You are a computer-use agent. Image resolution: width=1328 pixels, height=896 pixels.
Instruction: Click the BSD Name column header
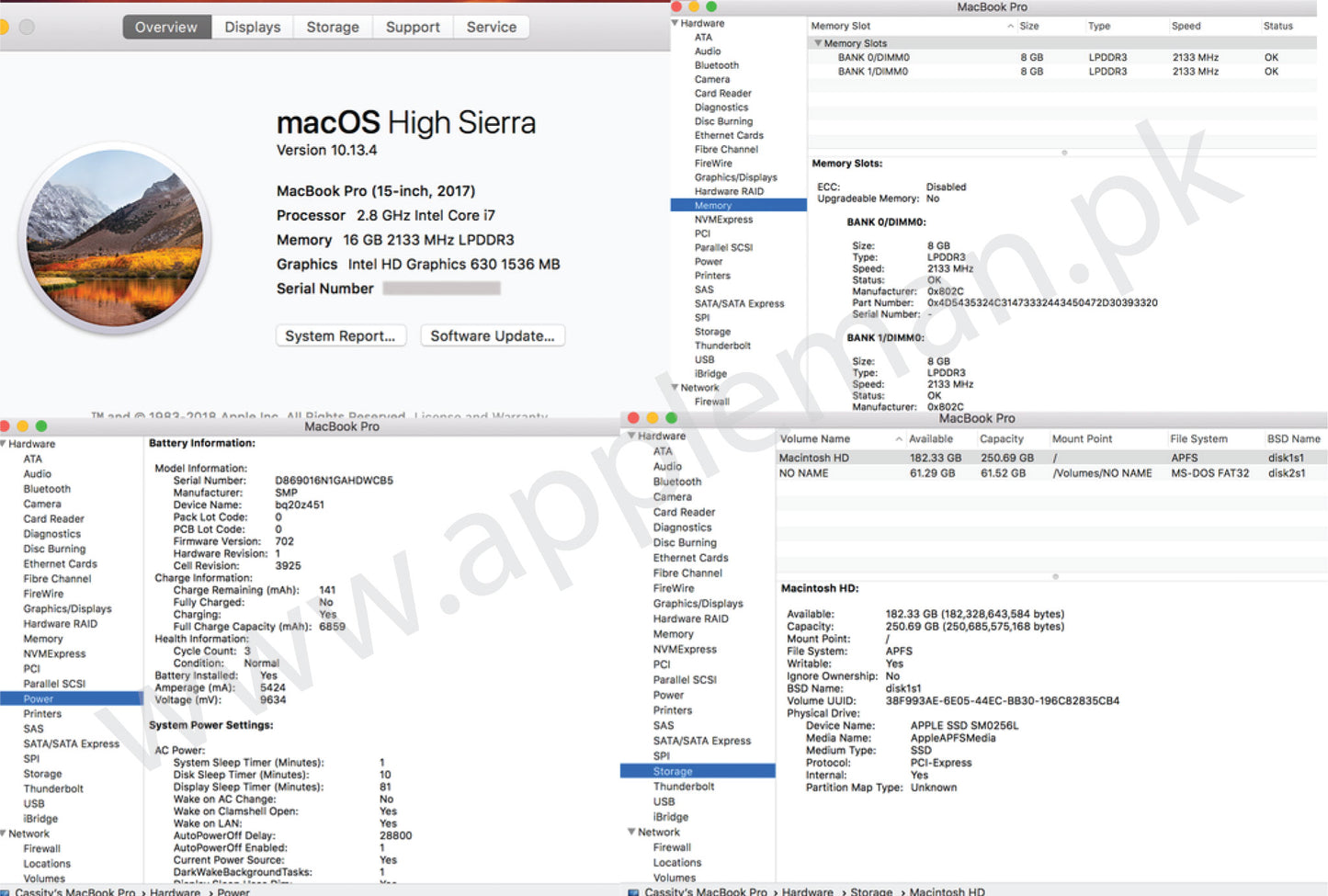click(x=1293, y=439)
